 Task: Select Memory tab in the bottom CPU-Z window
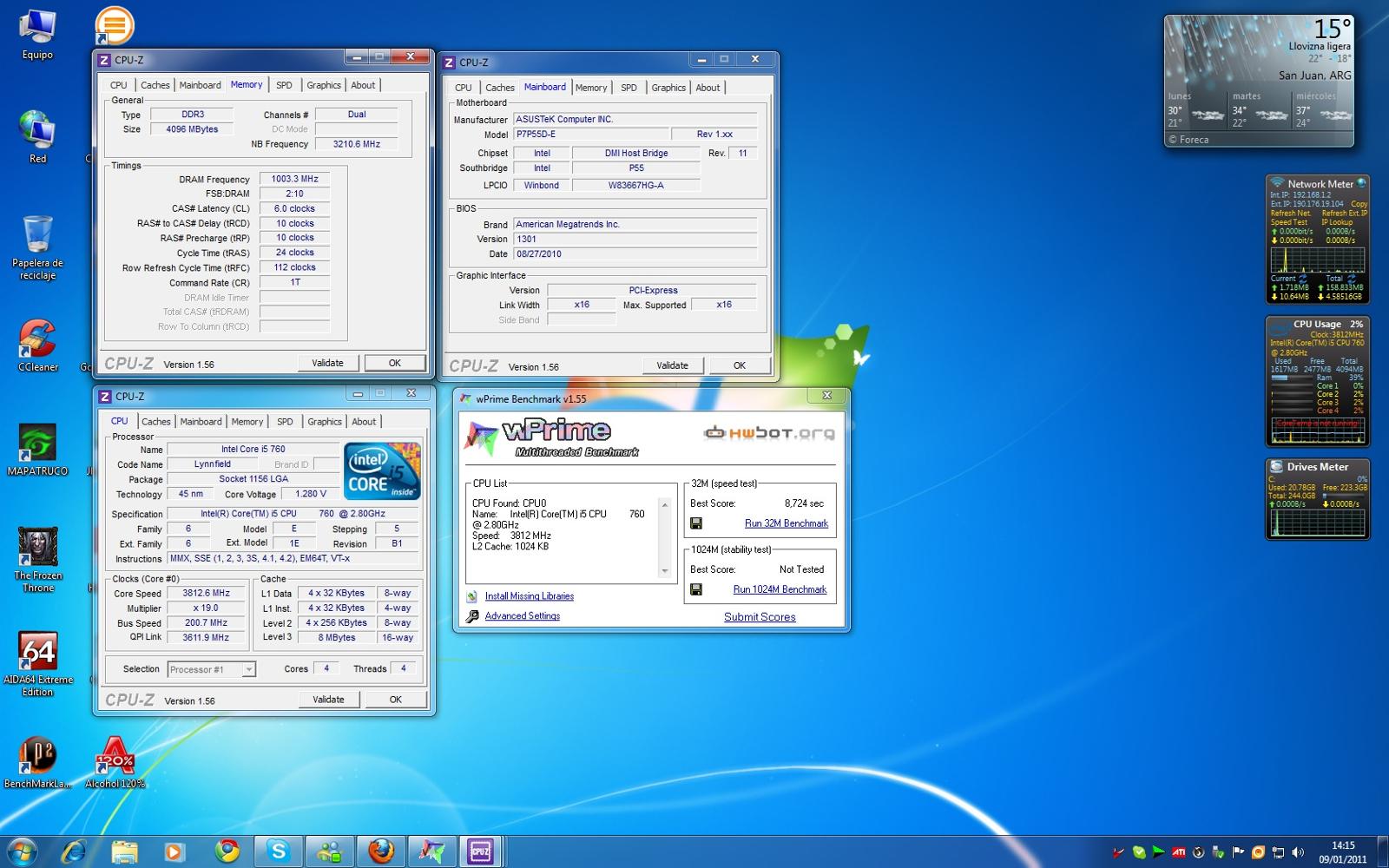coord(247,422)
